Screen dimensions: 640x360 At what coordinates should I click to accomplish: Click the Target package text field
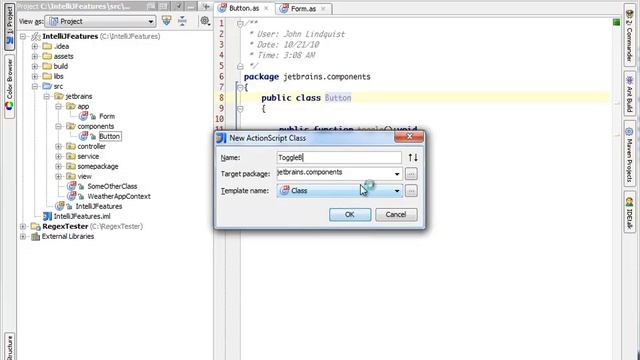335,173
